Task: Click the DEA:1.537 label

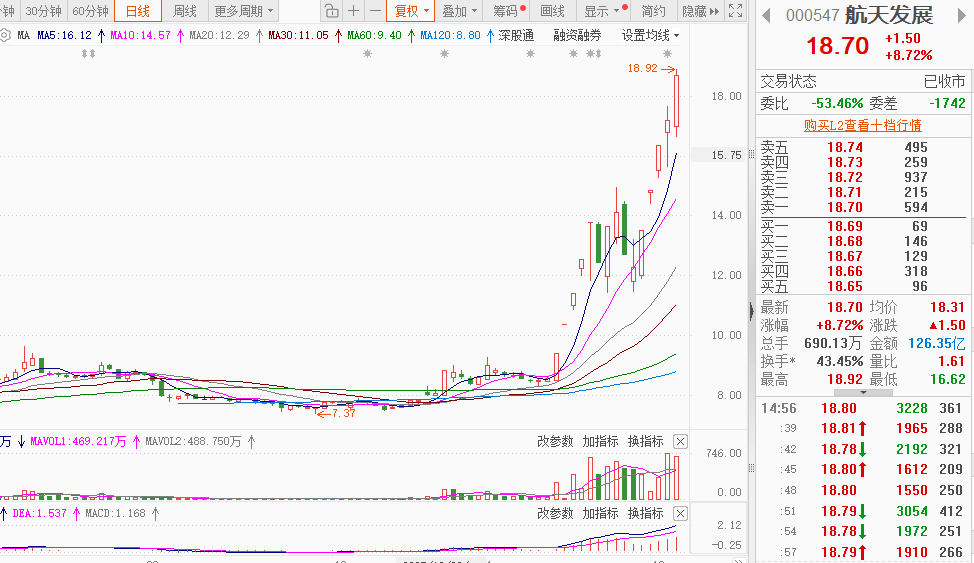Action: pyautogui.click(x=39, y=513)
